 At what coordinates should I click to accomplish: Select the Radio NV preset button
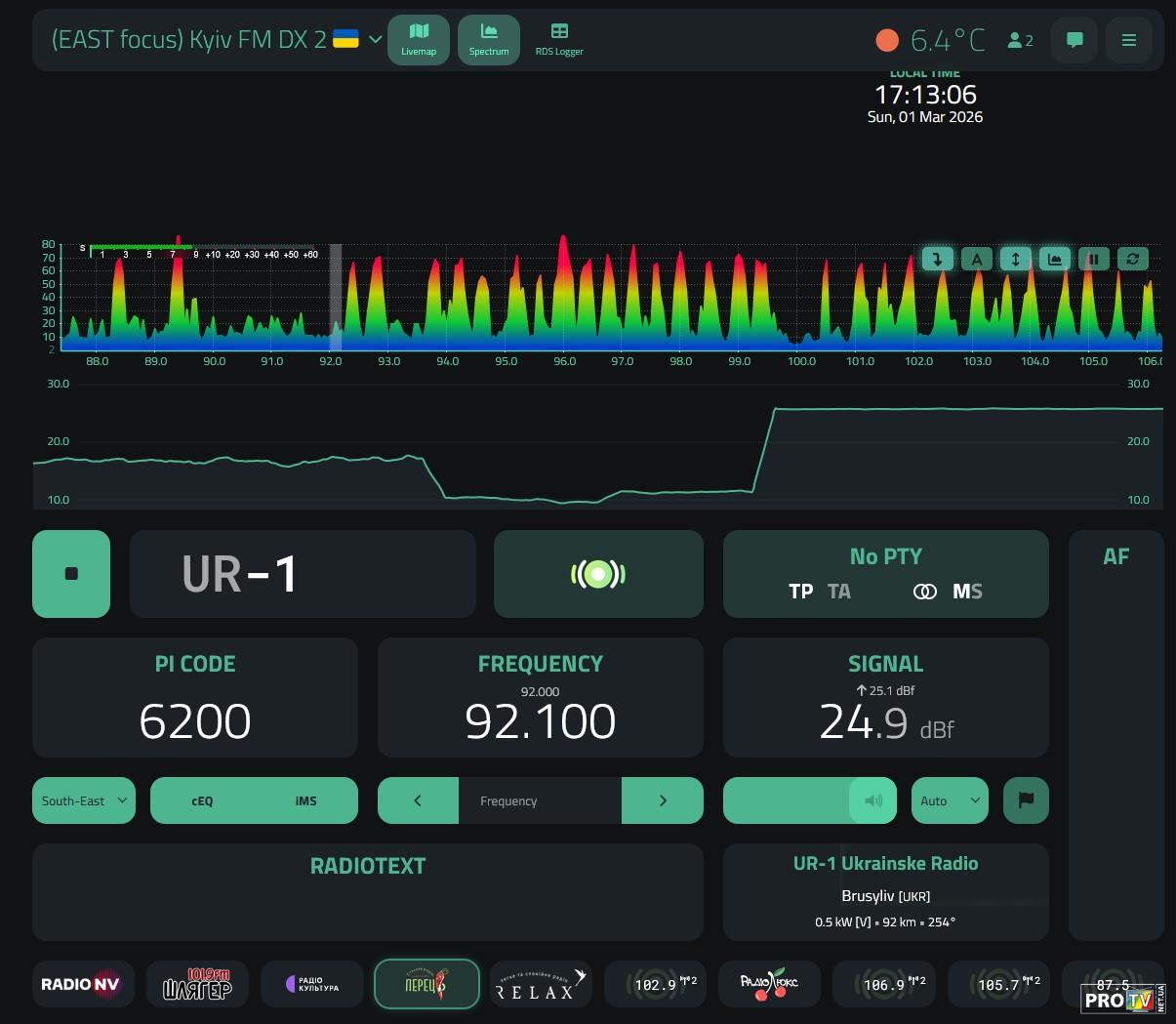coord(80,984)
